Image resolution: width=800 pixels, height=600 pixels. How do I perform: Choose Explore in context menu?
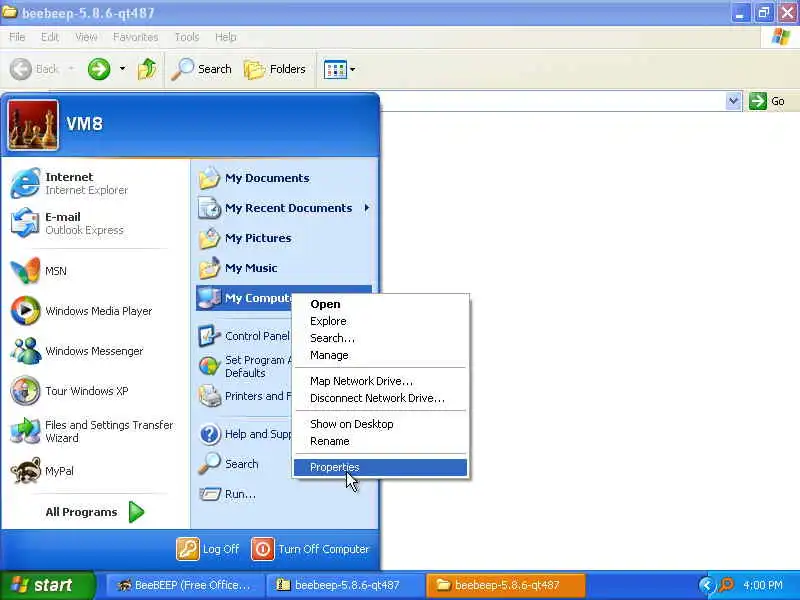[380, 321]
